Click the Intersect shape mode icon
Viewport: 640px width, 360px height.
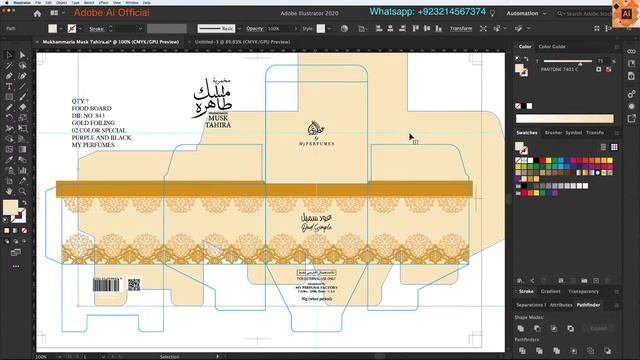(554, 329)
